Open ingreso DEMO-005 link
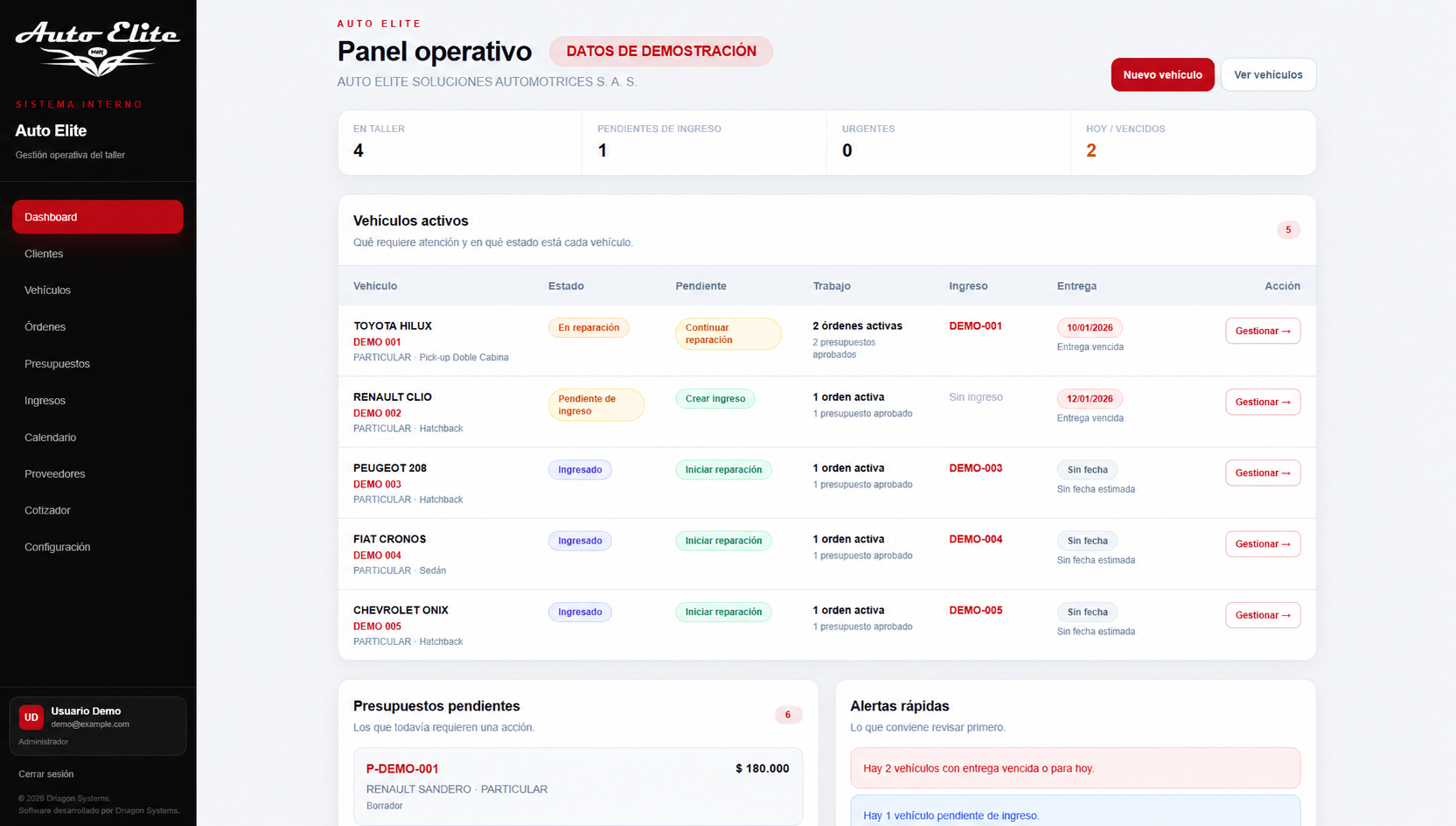The image size is (1456, 826). (975, 610)
